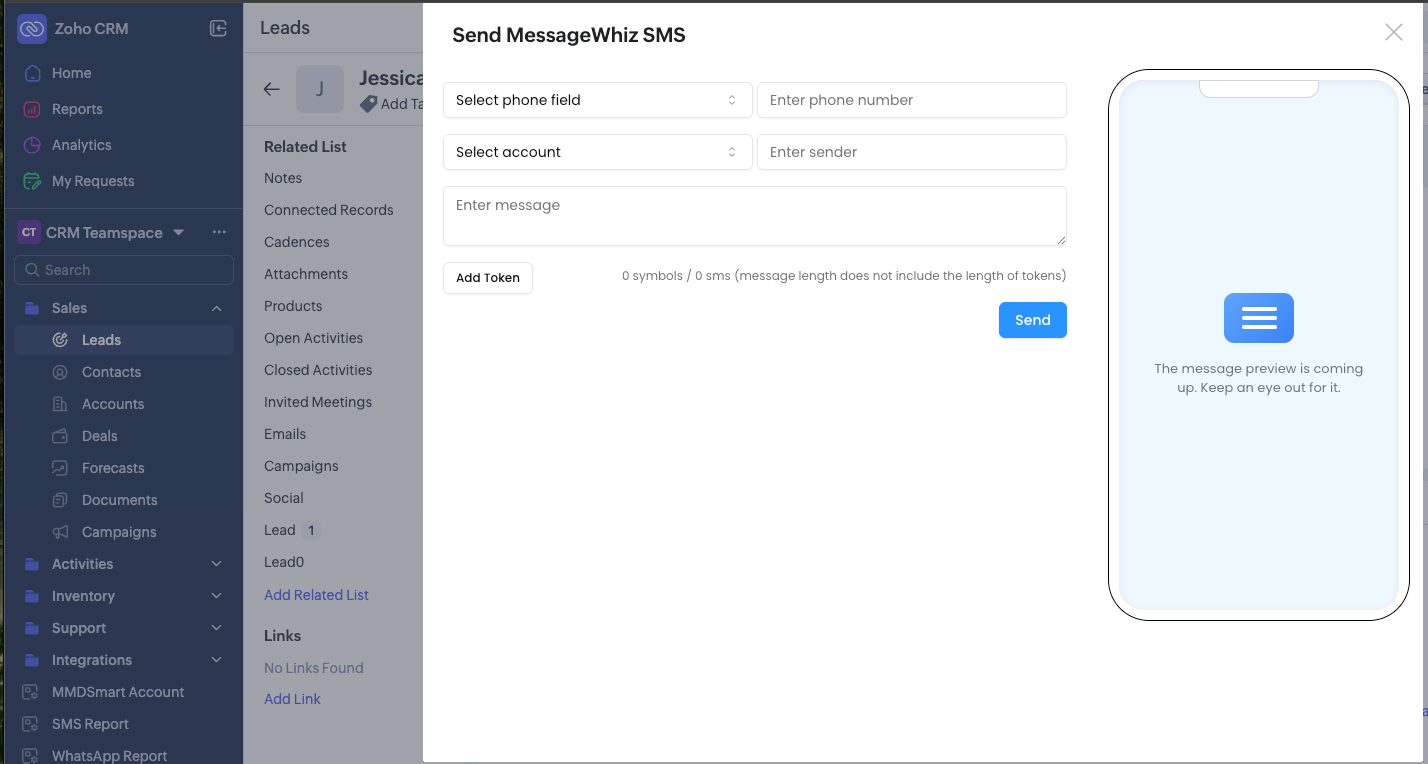Open Social in Related List
1428x764 pixels.
point(284,498)
